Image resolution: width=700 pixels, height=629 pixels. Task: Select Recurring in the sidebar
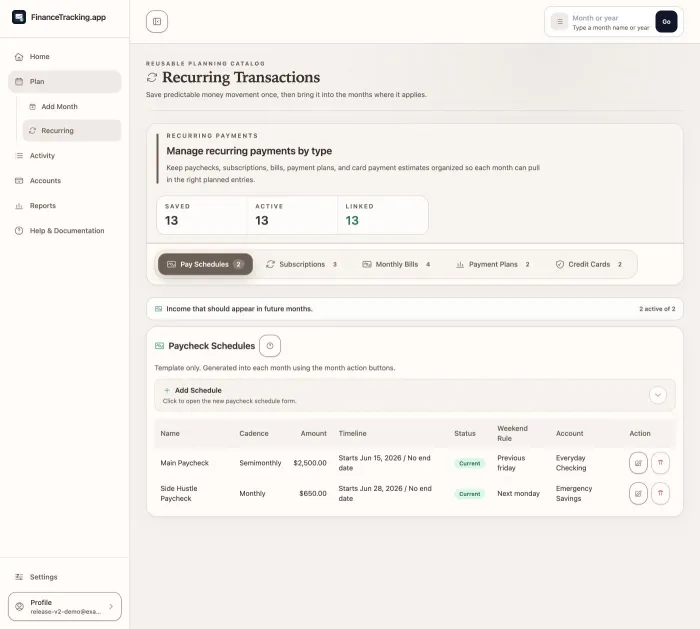click(71, 131)
